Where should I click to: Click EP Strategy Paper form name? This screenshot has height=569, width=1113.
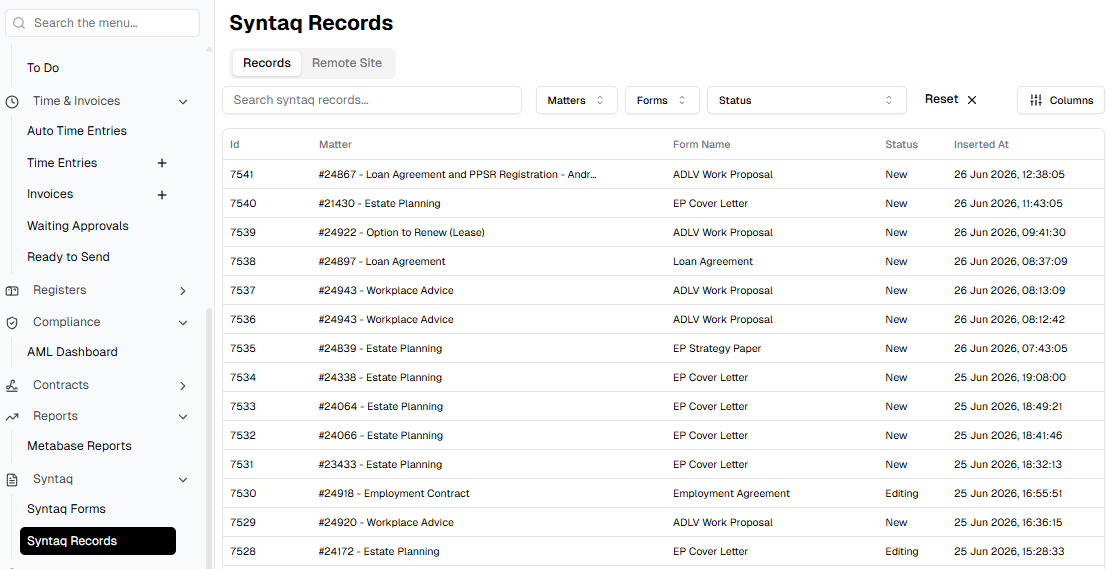pyautogui.click(x=717, y=348)
